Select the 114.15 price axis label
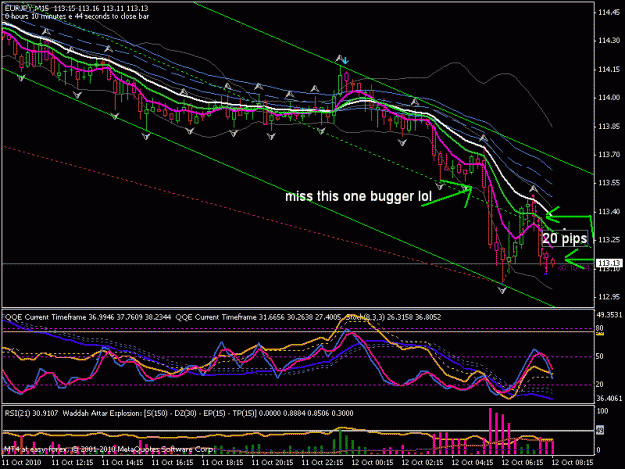The image size is (625, 469). coord(609,69)
